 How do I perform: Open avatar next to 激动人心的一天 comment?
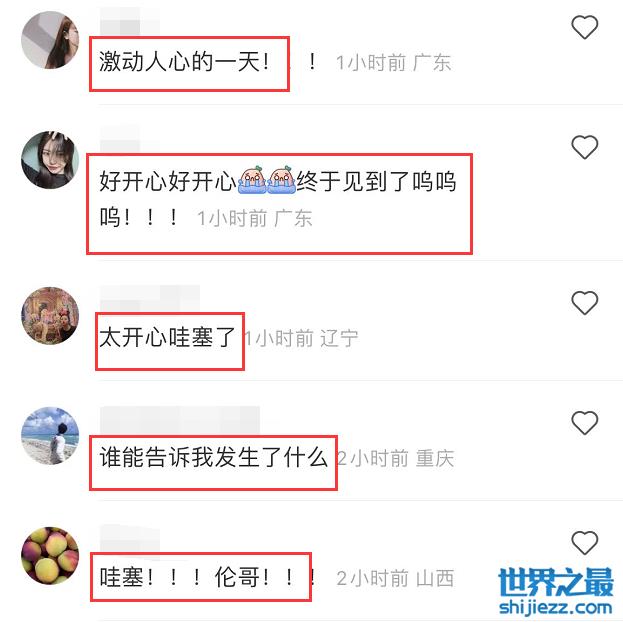pyautogui.click(x=50, y=40)
